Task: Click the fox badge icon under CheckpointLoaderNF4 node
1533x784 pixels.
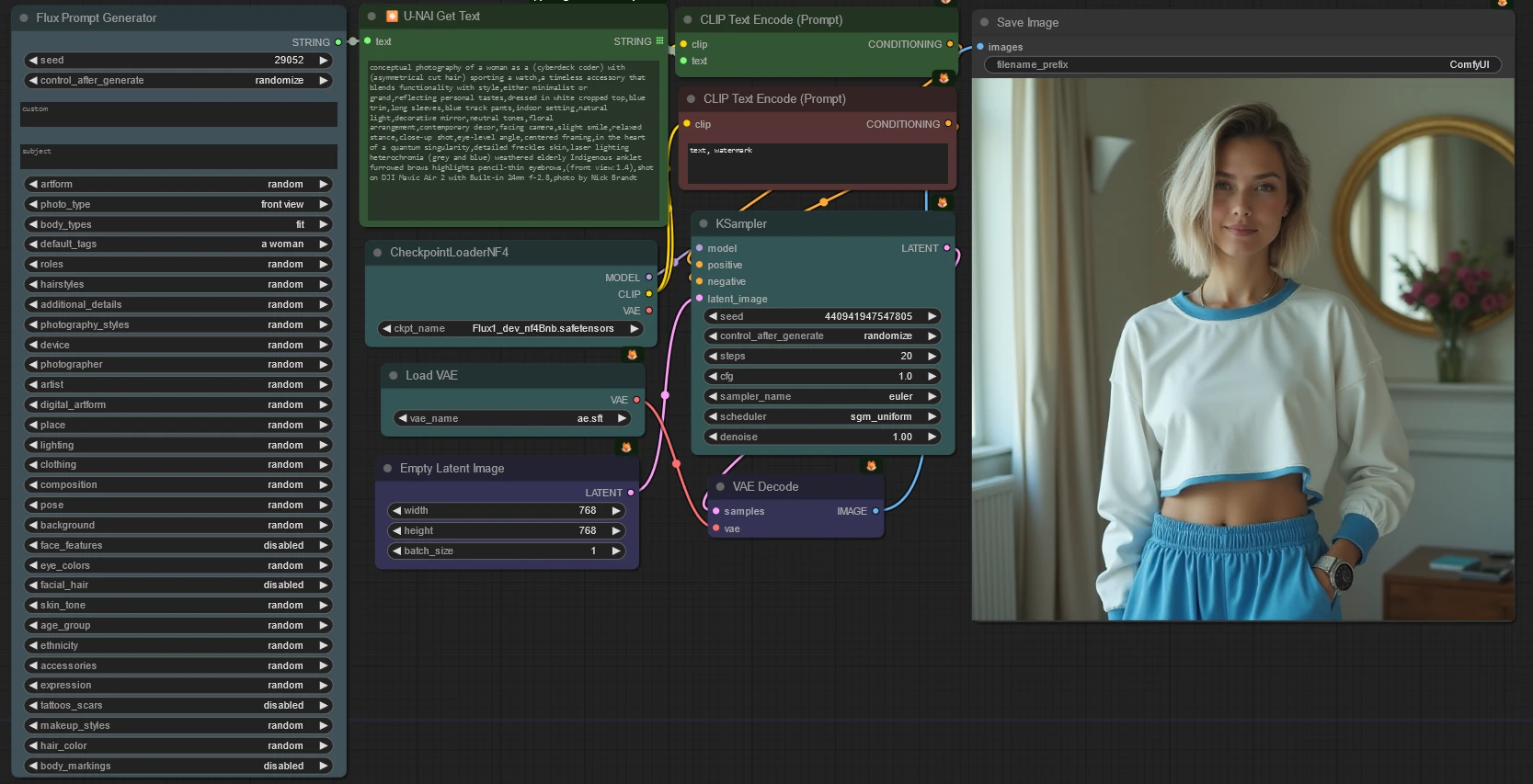Action: tap(632, 355)
